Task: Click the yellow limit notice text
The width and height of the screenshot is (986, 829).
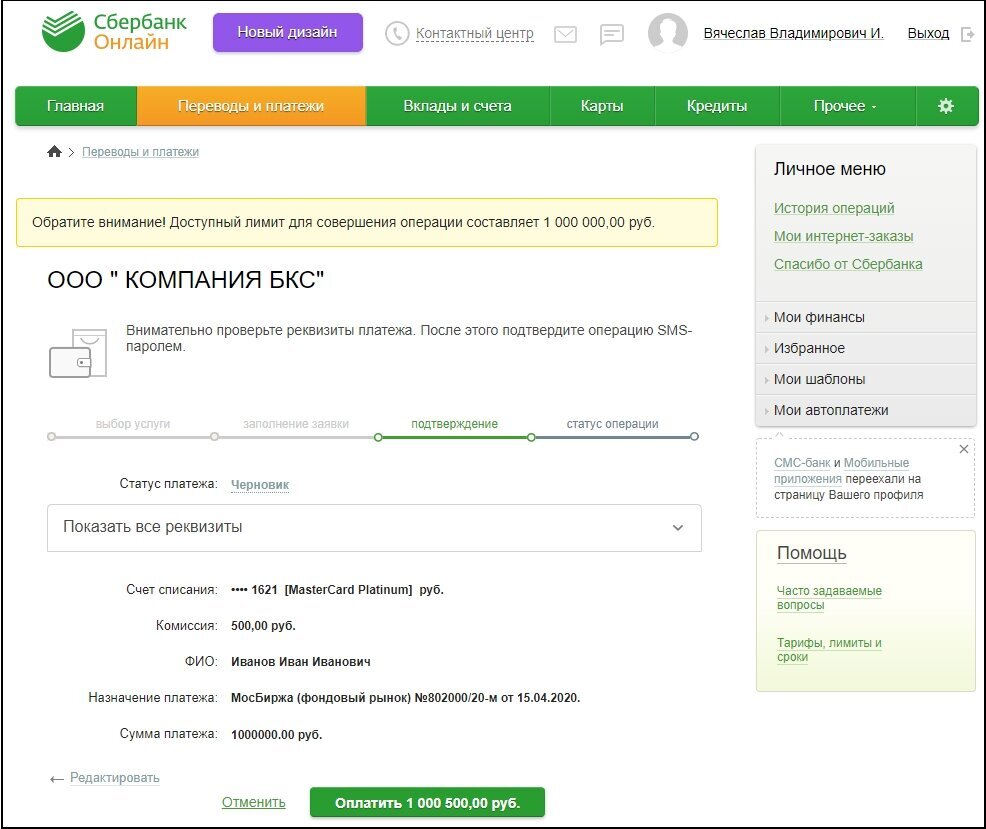Action: click(343, 222)
